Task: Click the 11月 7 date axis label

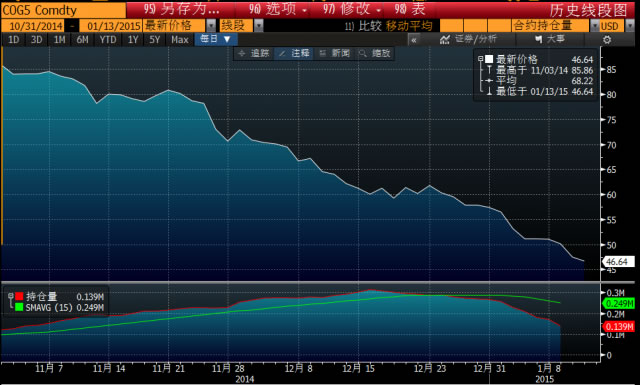Action: (x=49, y=369)
